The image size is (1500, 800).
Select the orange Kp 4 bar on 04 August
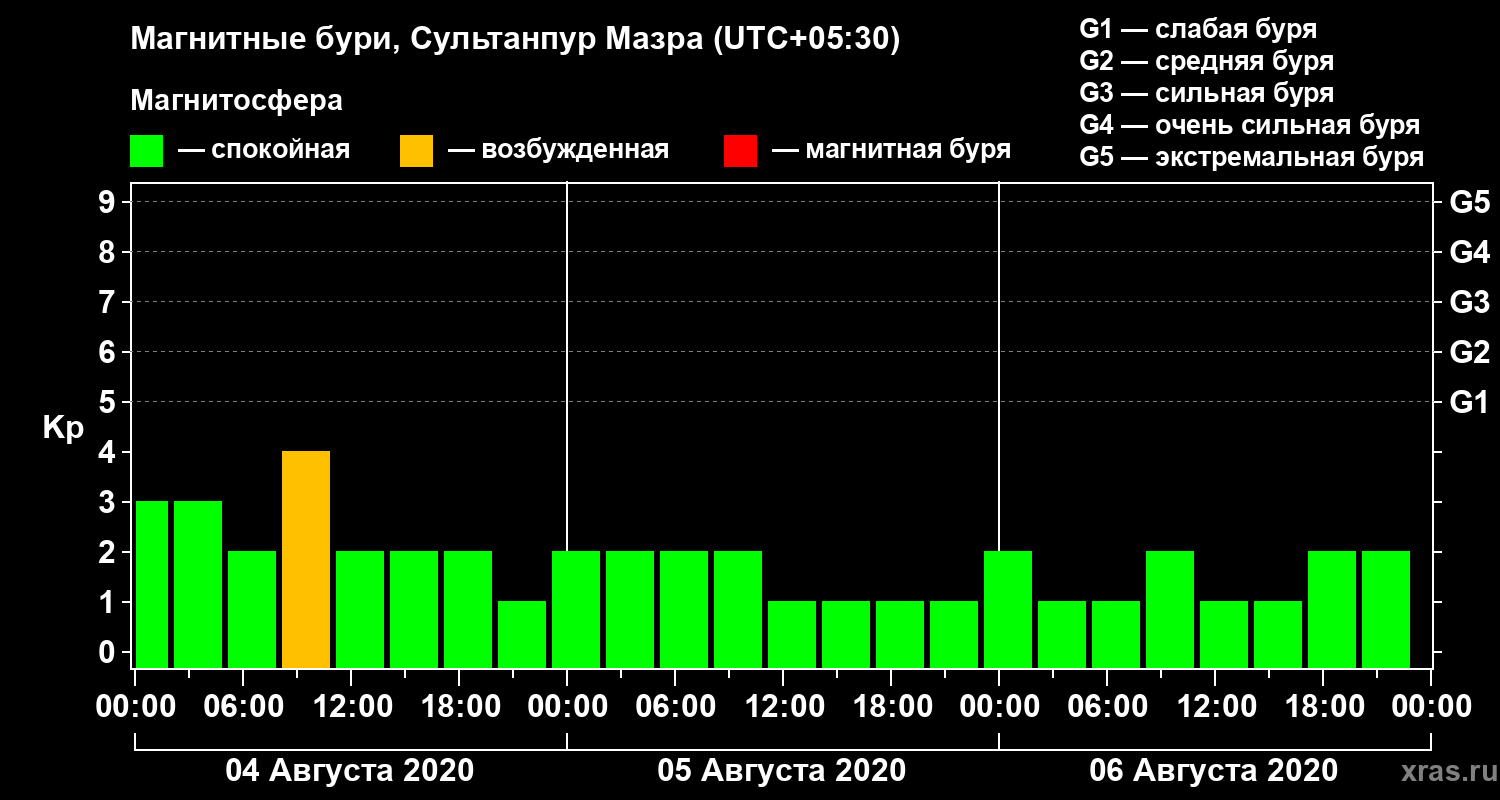pos(306,560)
